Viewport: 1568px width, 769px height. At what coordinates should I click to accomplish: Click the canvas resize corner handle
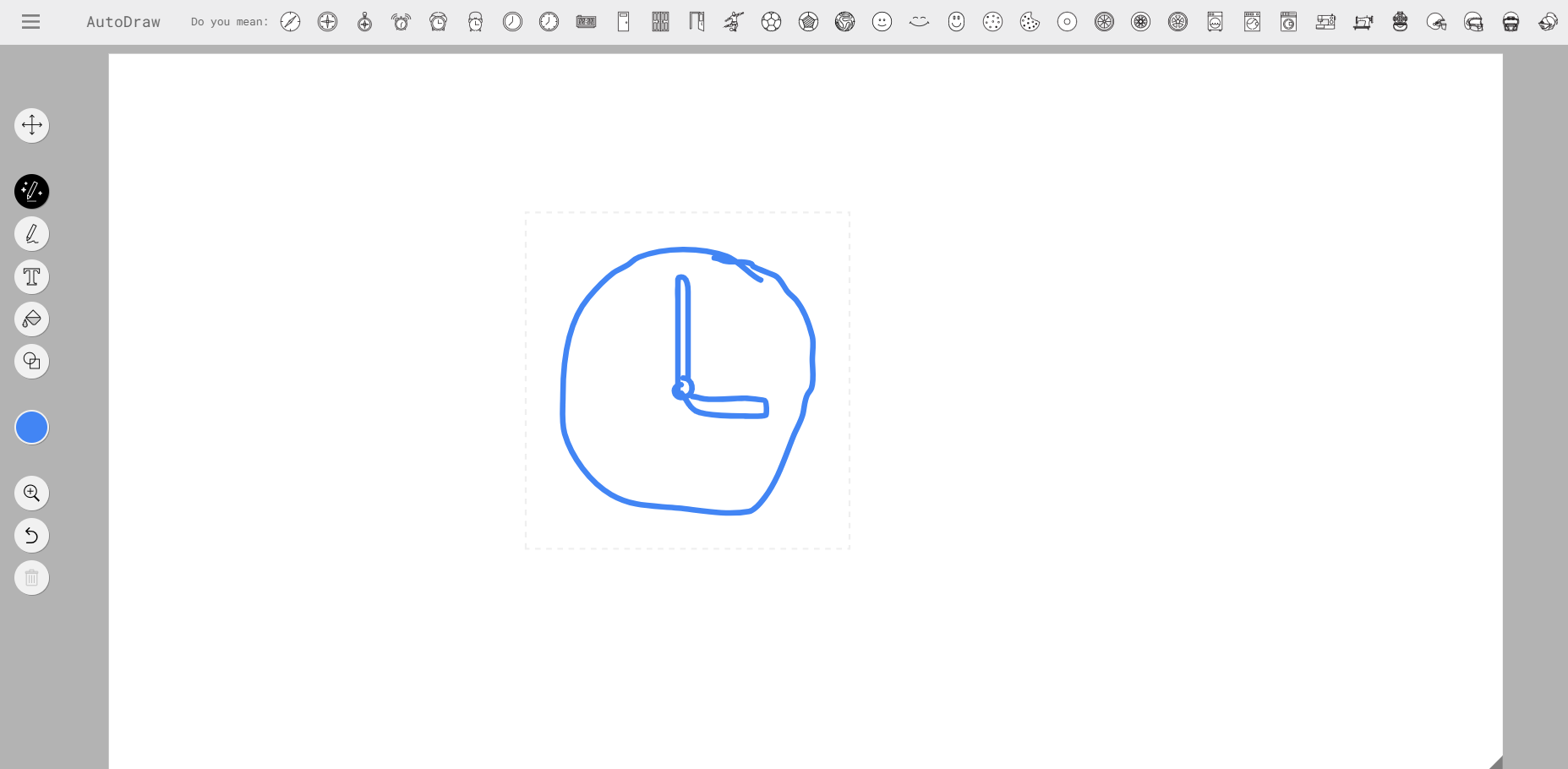(x=1495, y=762)
